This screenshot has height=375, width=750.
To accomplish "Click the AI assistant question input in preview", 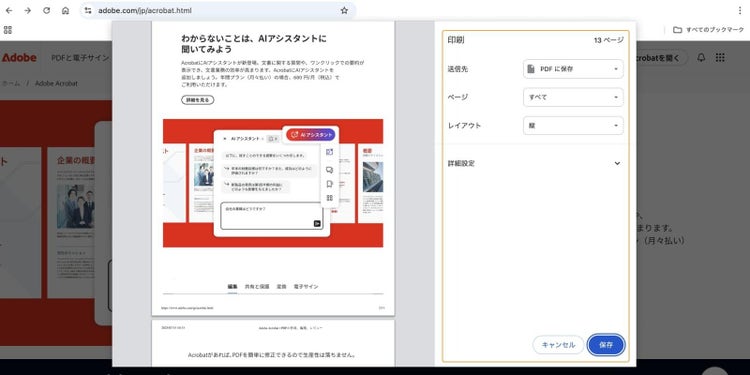I will pos(272,216).
